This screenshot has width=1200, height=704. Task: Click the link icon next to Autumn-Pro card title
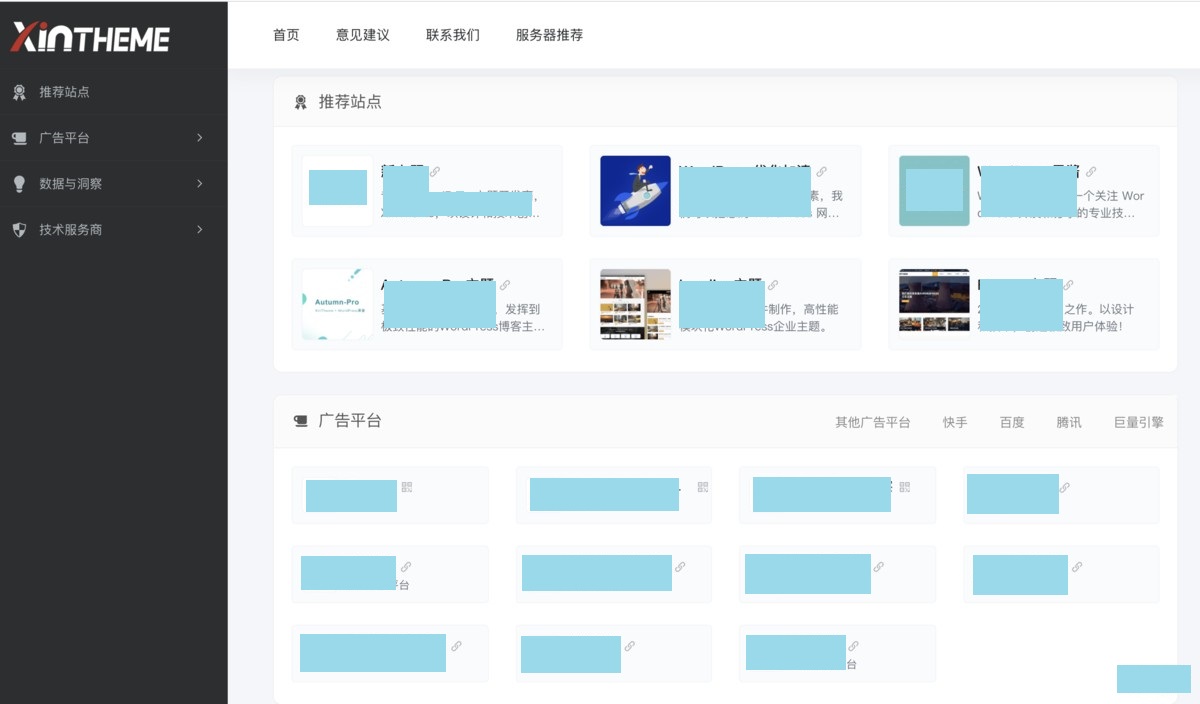click(x=505, y=285)
